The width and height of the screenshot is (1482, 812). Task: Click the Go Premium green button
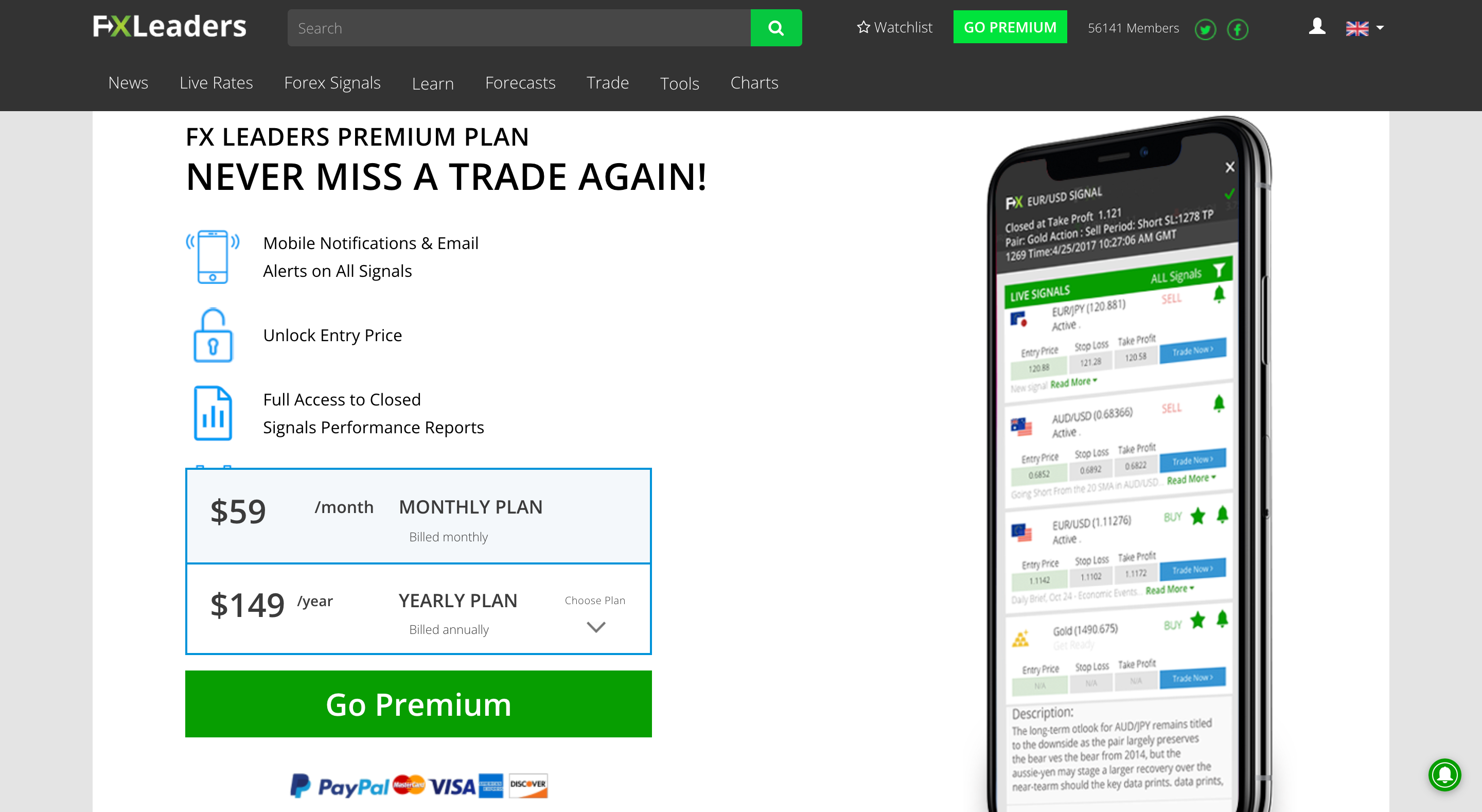point(418,702)
